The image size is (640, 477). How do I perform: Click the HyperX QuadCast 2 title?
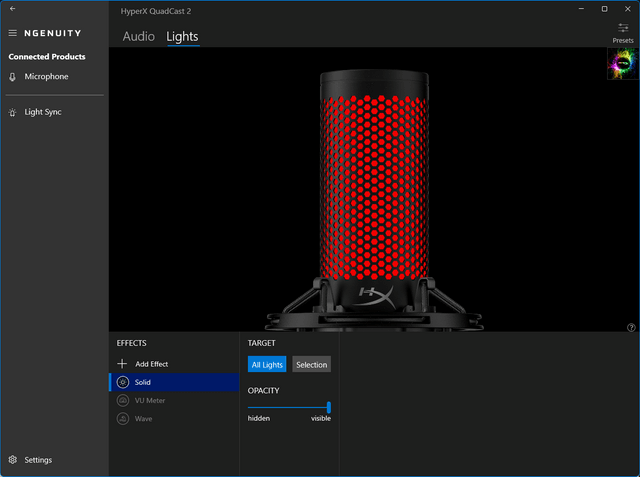coord(156,11)
